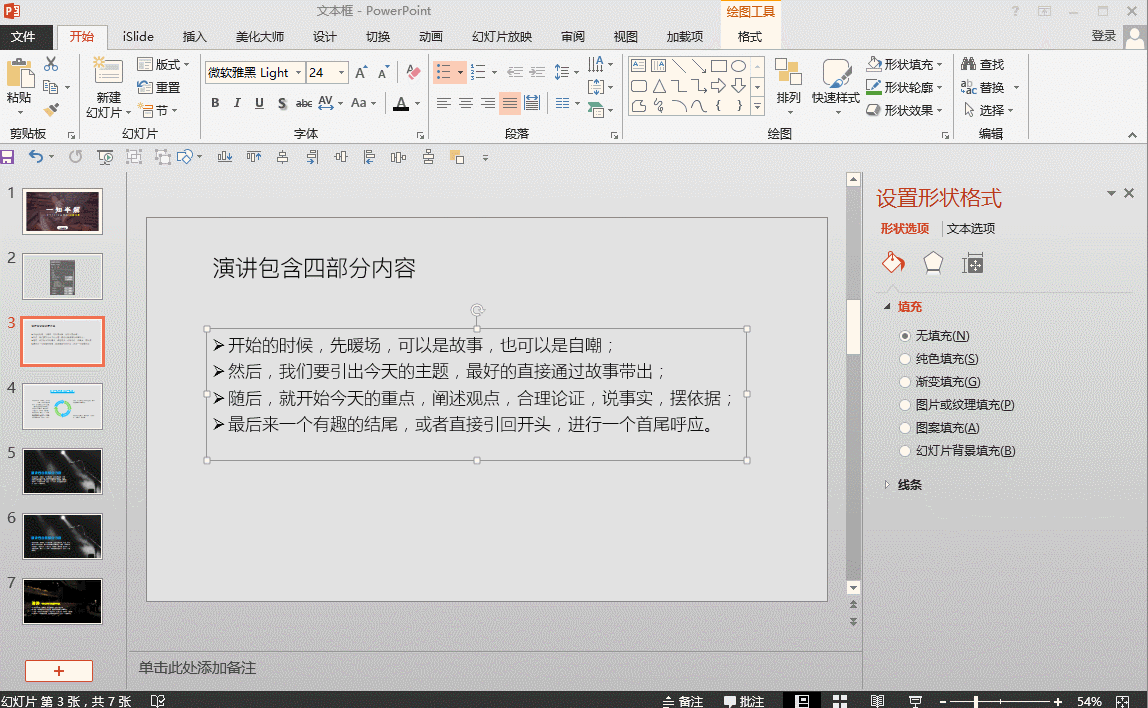Viewport: 1148px width, 708px height.
Task: Select 图片或纹理填充 radio option
Action: [x=905, y=405]
